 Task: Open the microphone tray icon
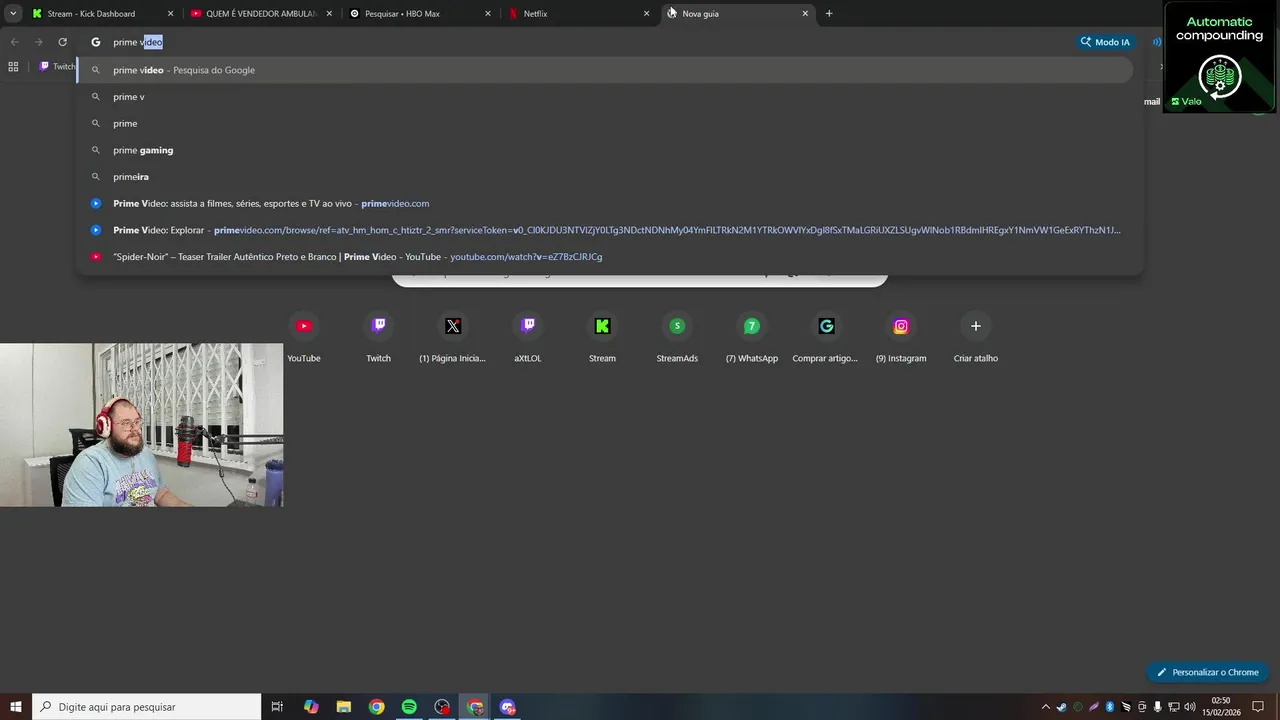point(1157,707)
